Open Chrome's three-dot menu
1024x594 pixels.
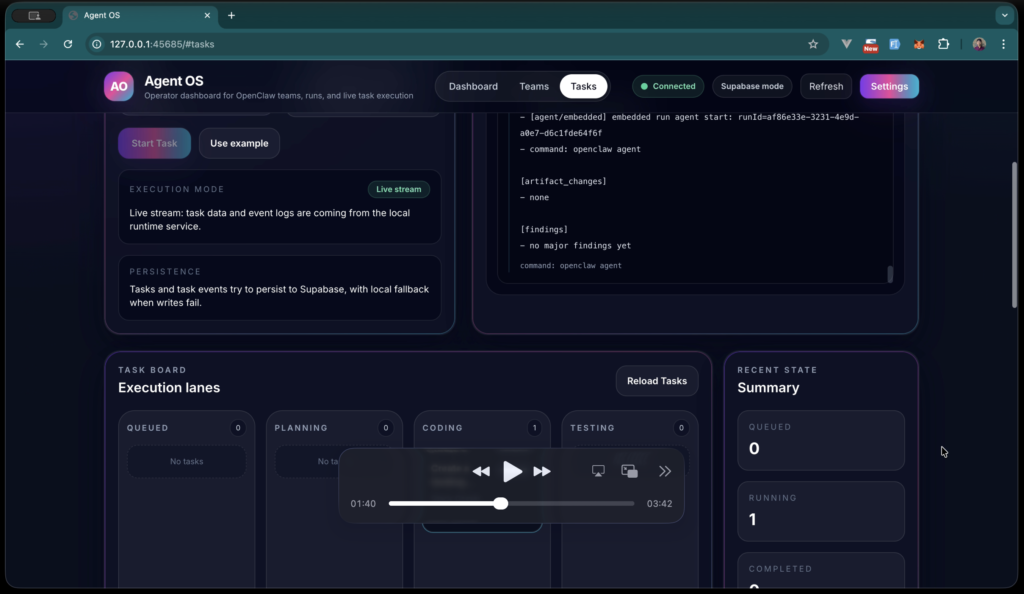tap(1003, 44)
